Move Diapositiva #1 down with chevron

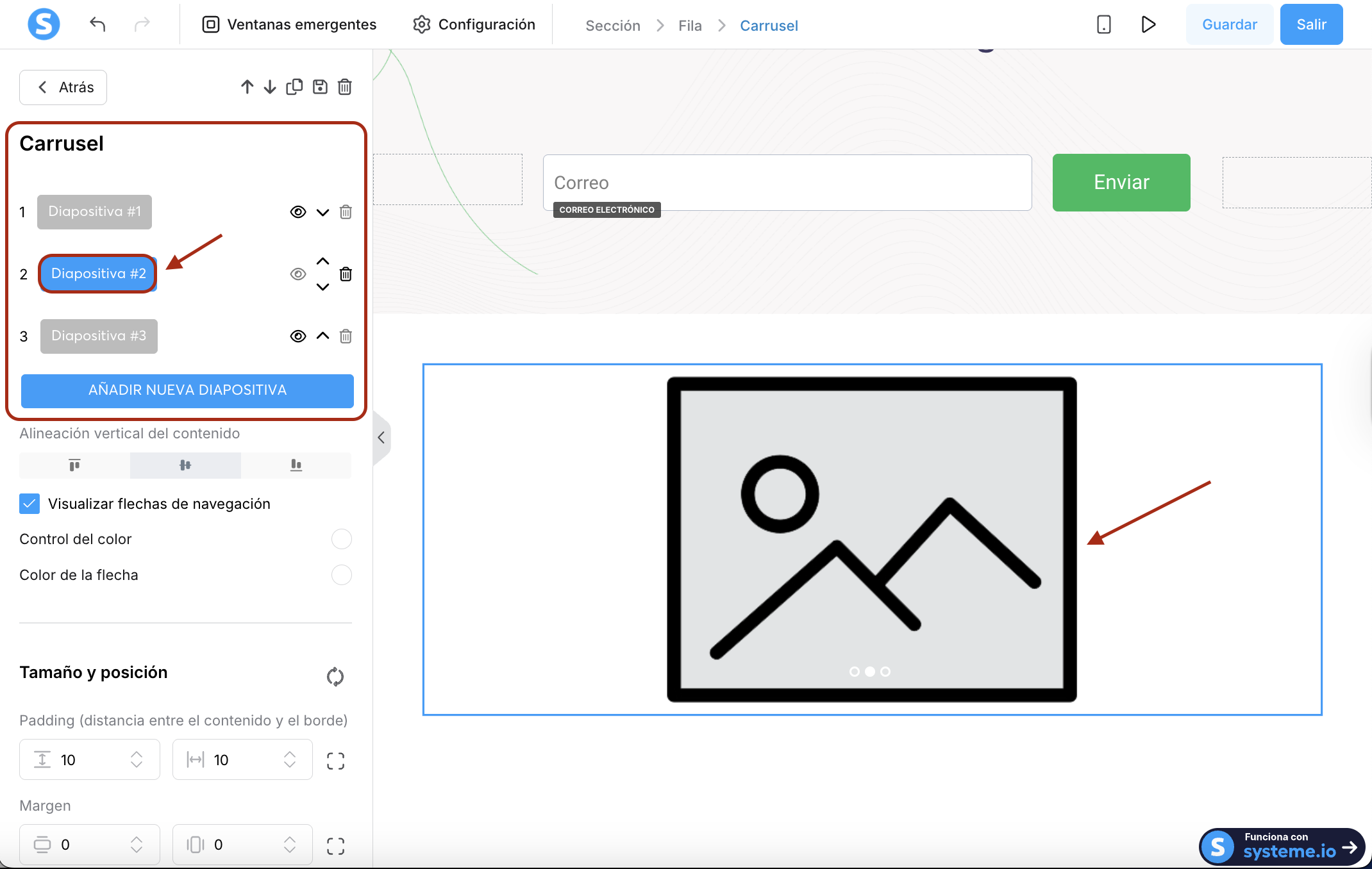[x=322, y=212]
